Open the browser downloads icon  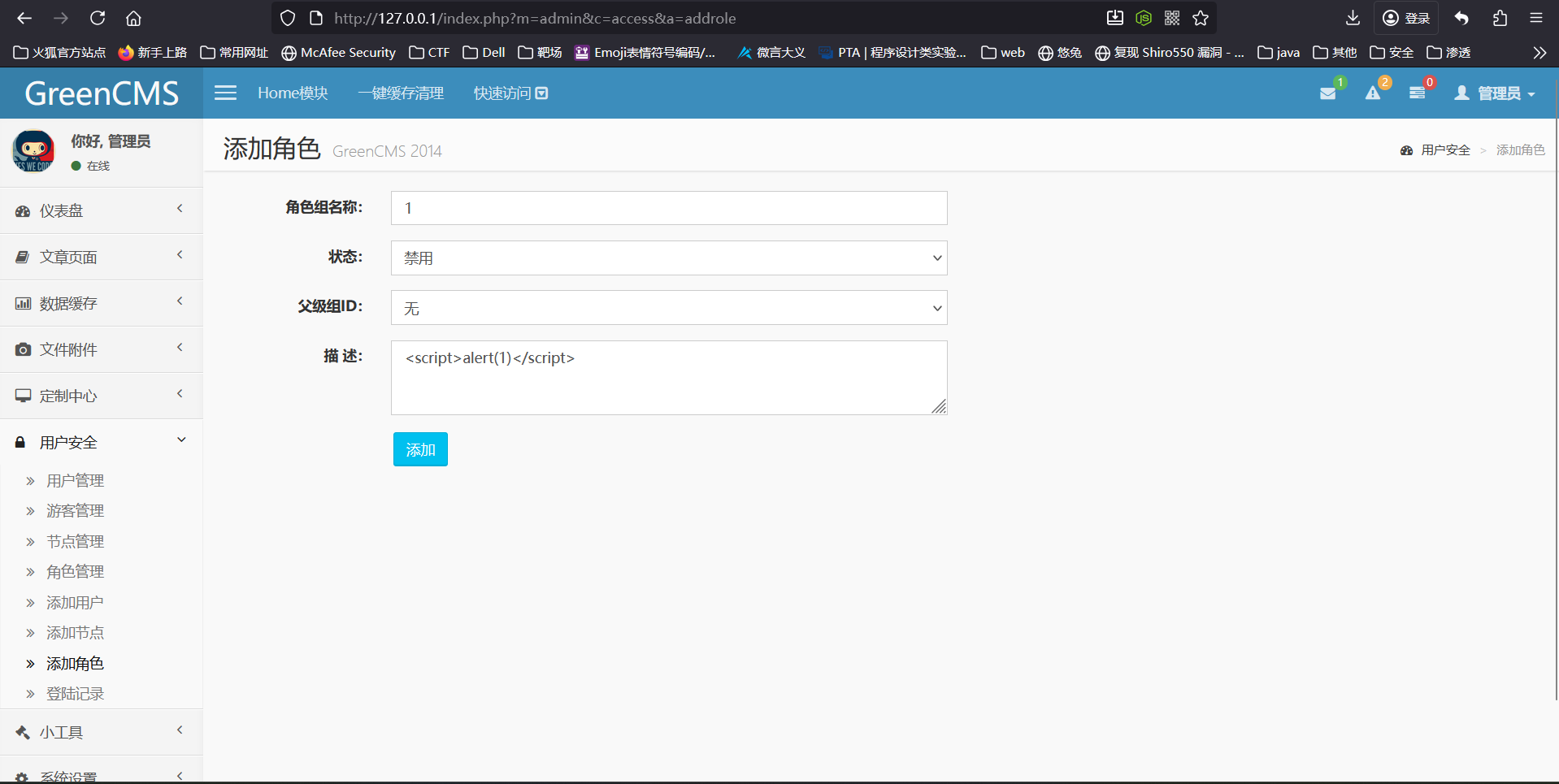point(1353,18)
